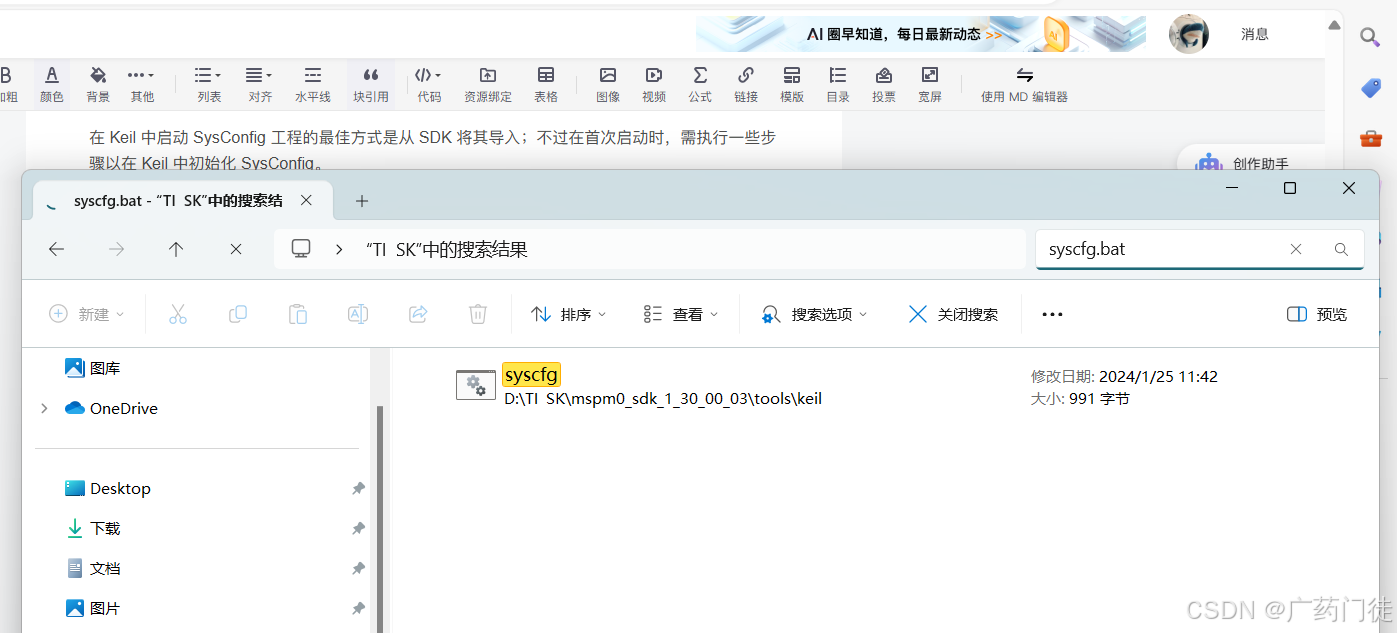Viewport: 1397px width, 633px height.
Task: Click the Cut (scissors) icon
Action: click(x=178, y=314)
